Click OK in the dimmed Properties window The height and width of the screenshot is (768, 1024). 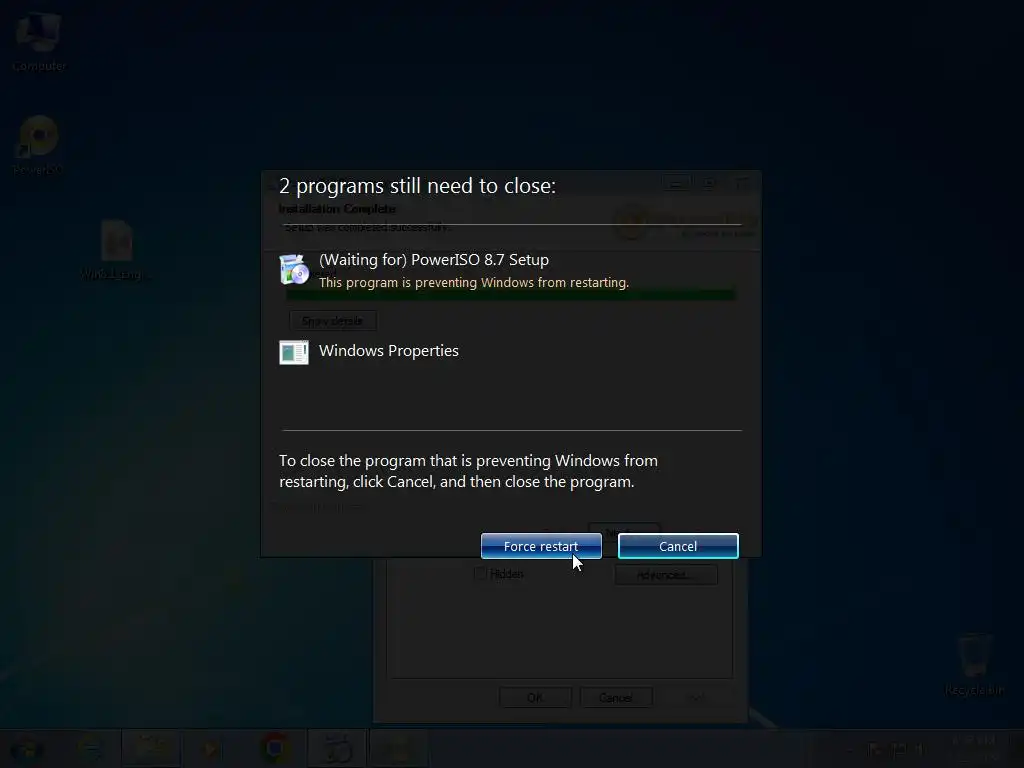[x=535, y=697]
